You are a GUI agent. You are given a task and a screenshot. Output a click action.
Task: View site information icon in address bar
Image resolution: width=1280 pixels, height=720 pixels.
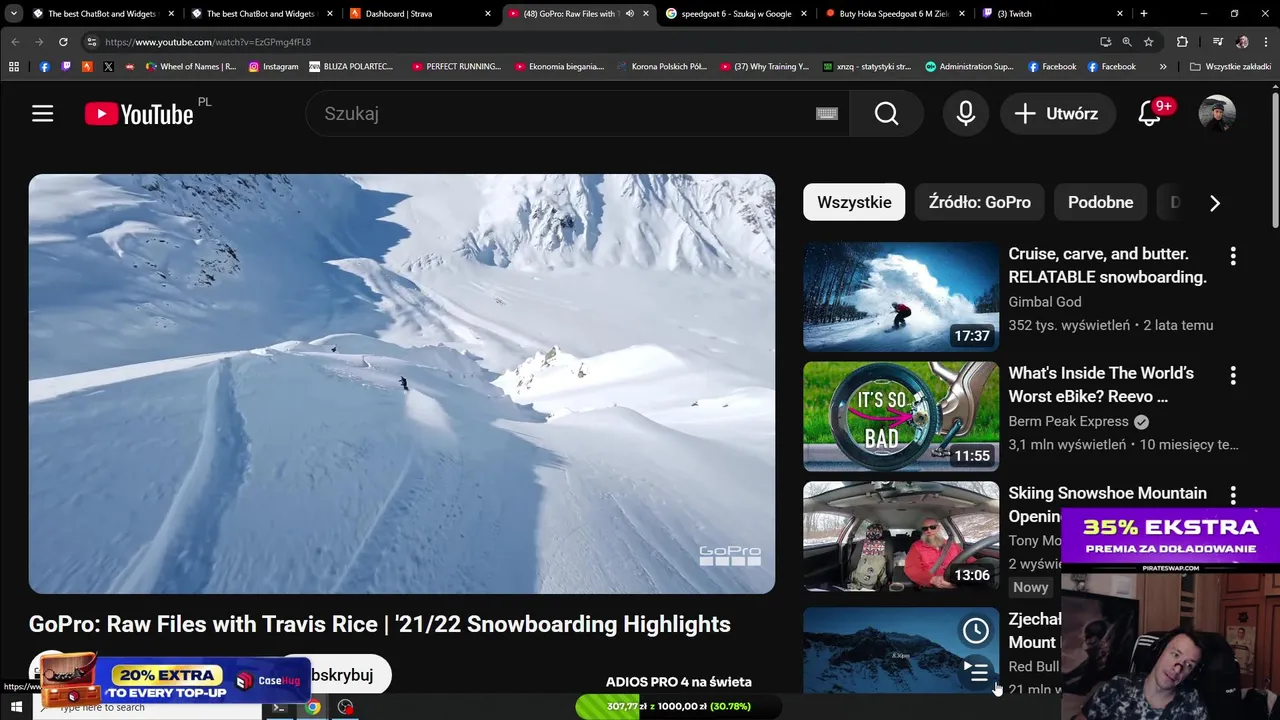(x=92, y=42)
